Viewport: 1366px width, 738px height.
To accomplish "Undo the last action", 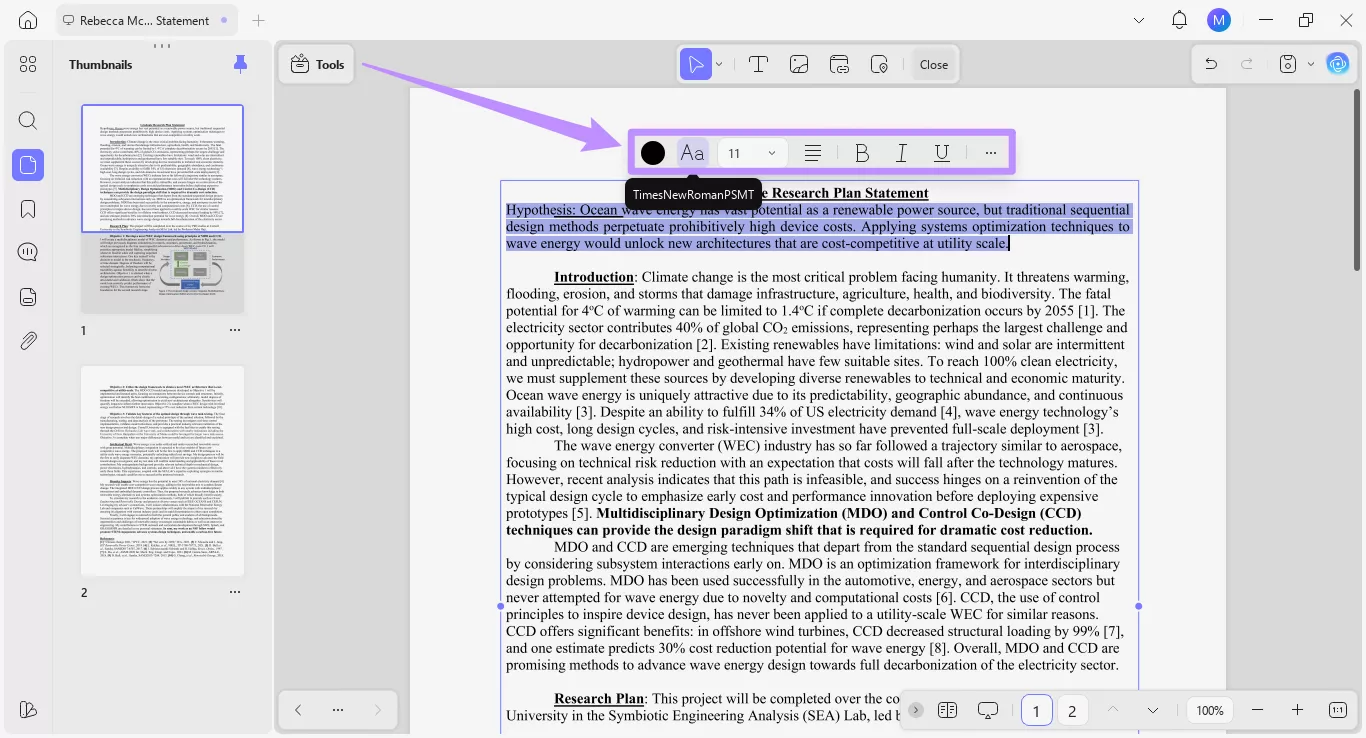I will coord(1211,64).
